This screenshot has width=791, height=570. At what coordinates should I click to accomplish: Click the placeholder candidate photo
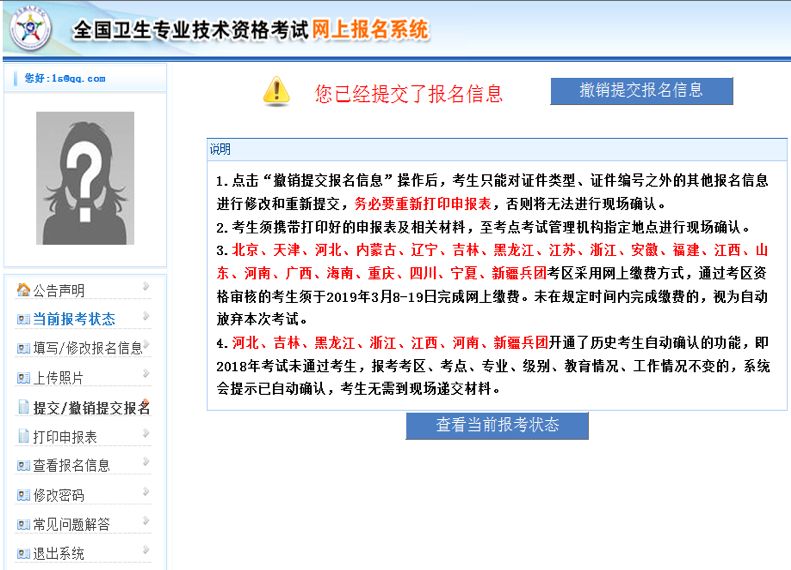click(85, 178)
